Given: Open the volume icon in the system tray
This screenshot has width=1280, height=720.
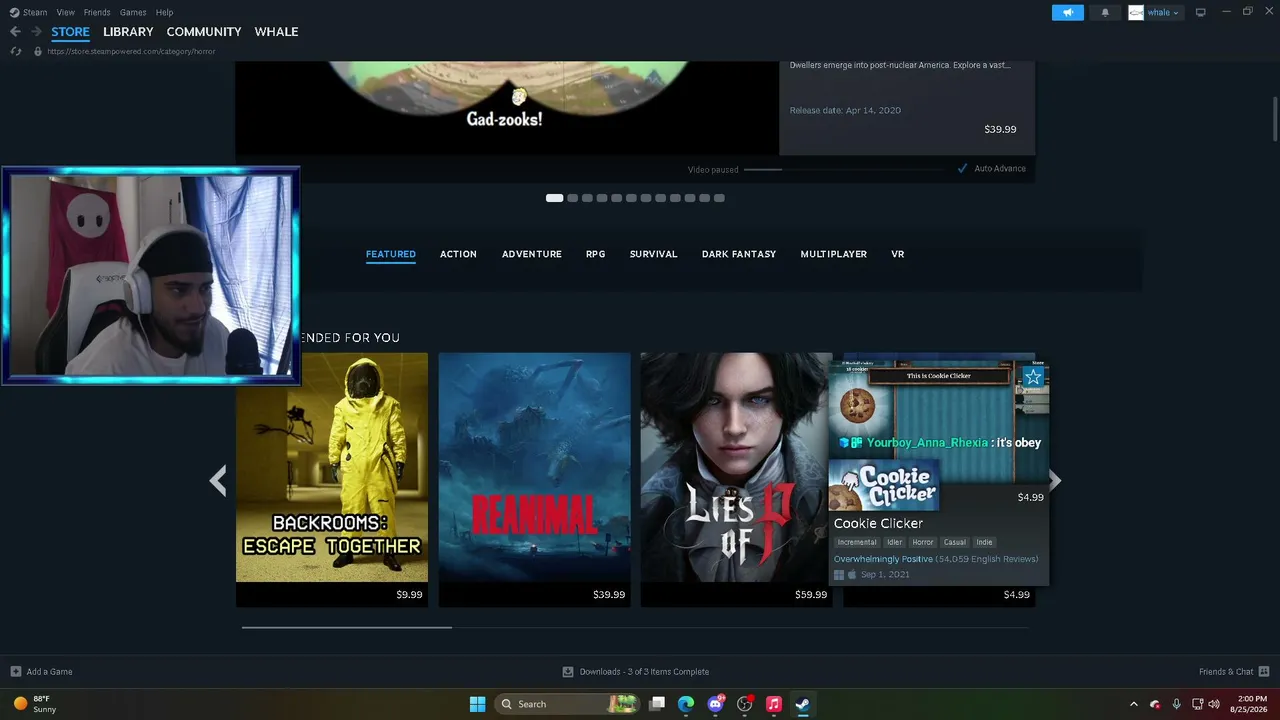Looking at the screenshot, I should [1214, 704].
